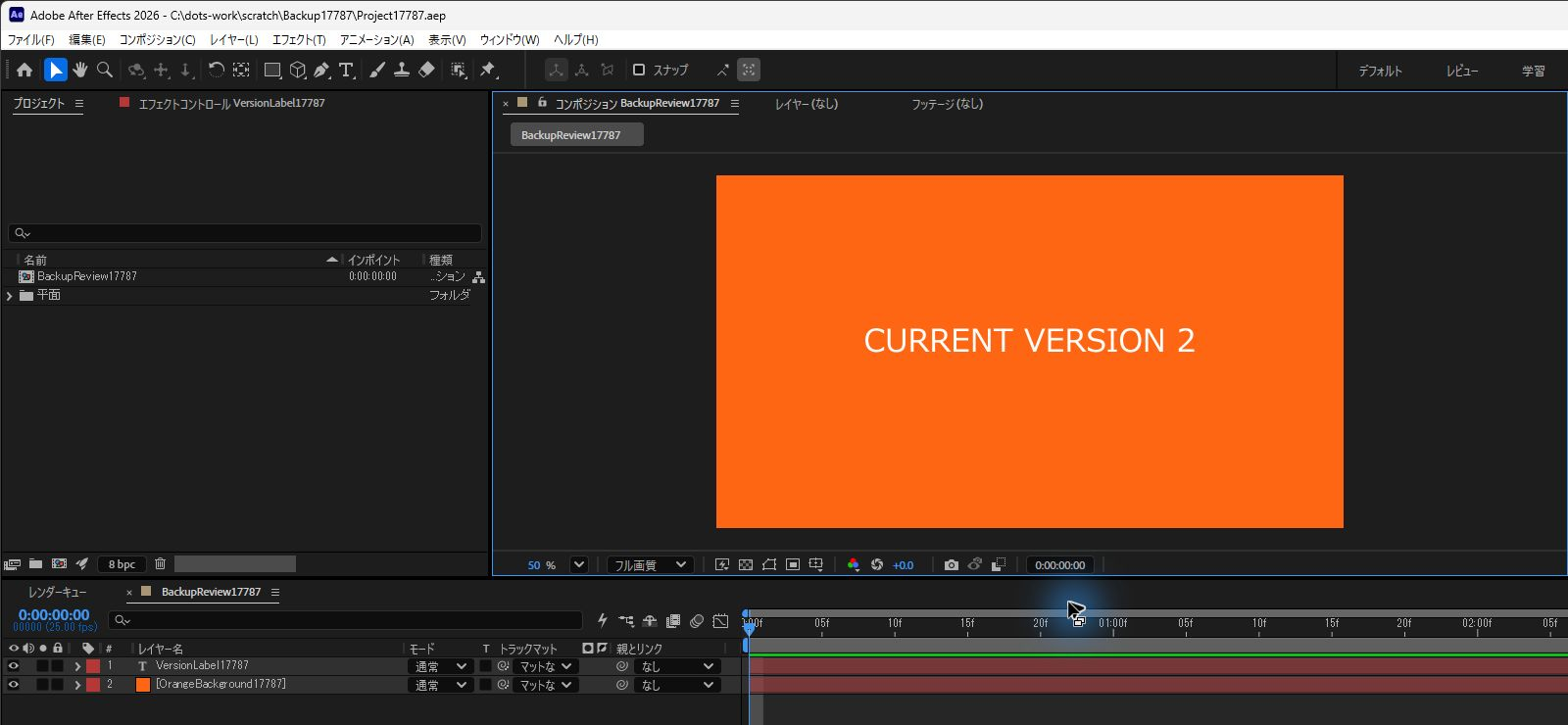The height and width of the screenshot is (725, 1568).
Task: Click the interpret footage icon in Project panel
Action: click(12, 563)
